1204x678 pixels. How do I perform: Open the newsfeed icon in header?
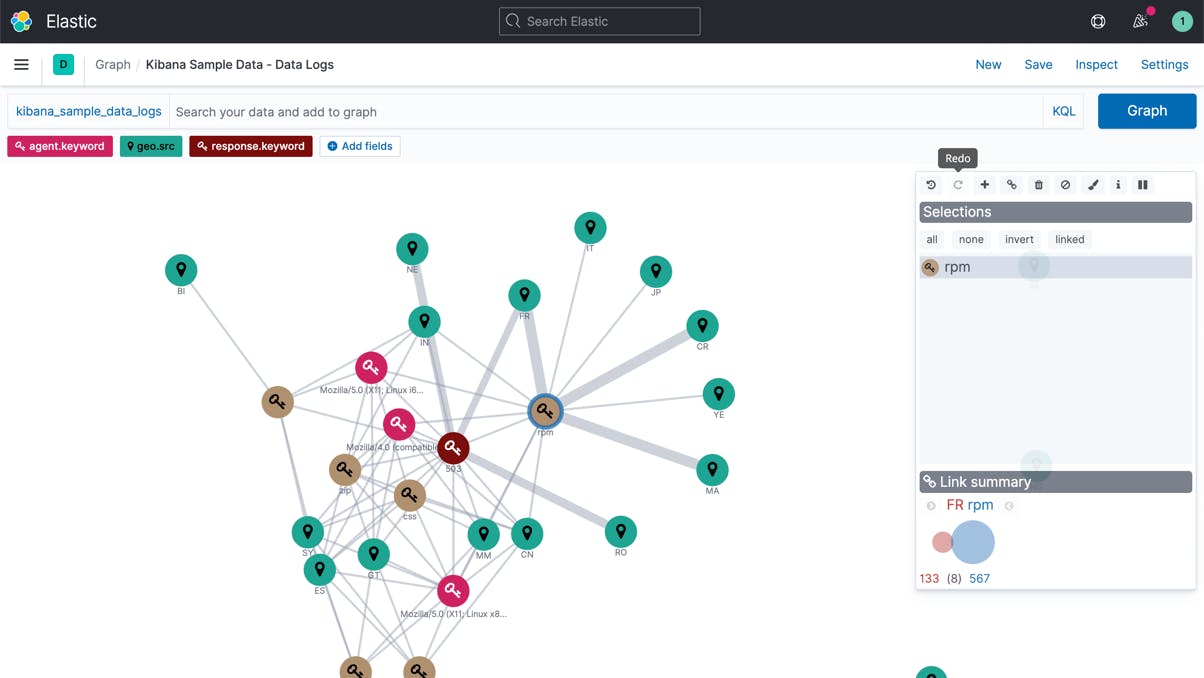(x=1140, y=21)
